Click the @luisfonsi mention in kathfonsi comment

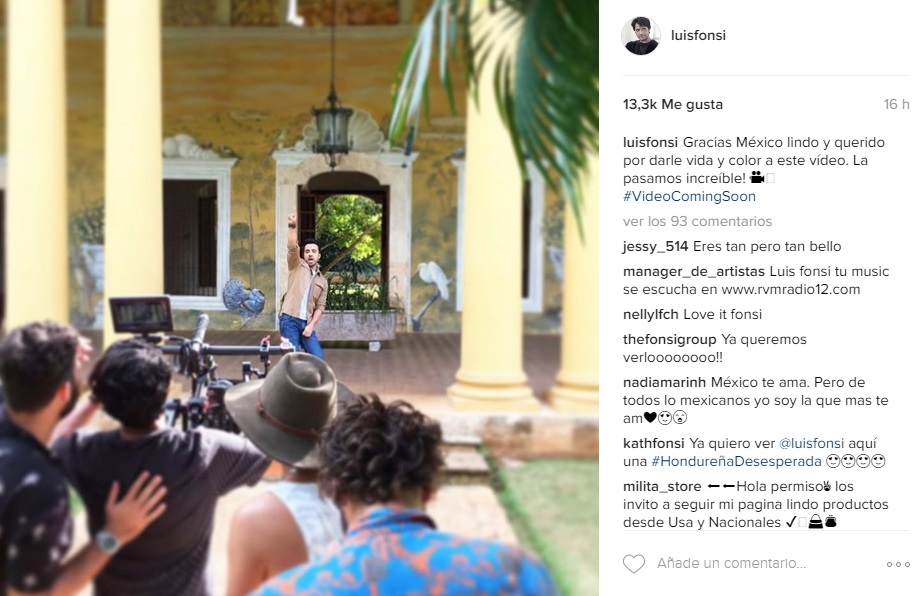tap(811, 444)
